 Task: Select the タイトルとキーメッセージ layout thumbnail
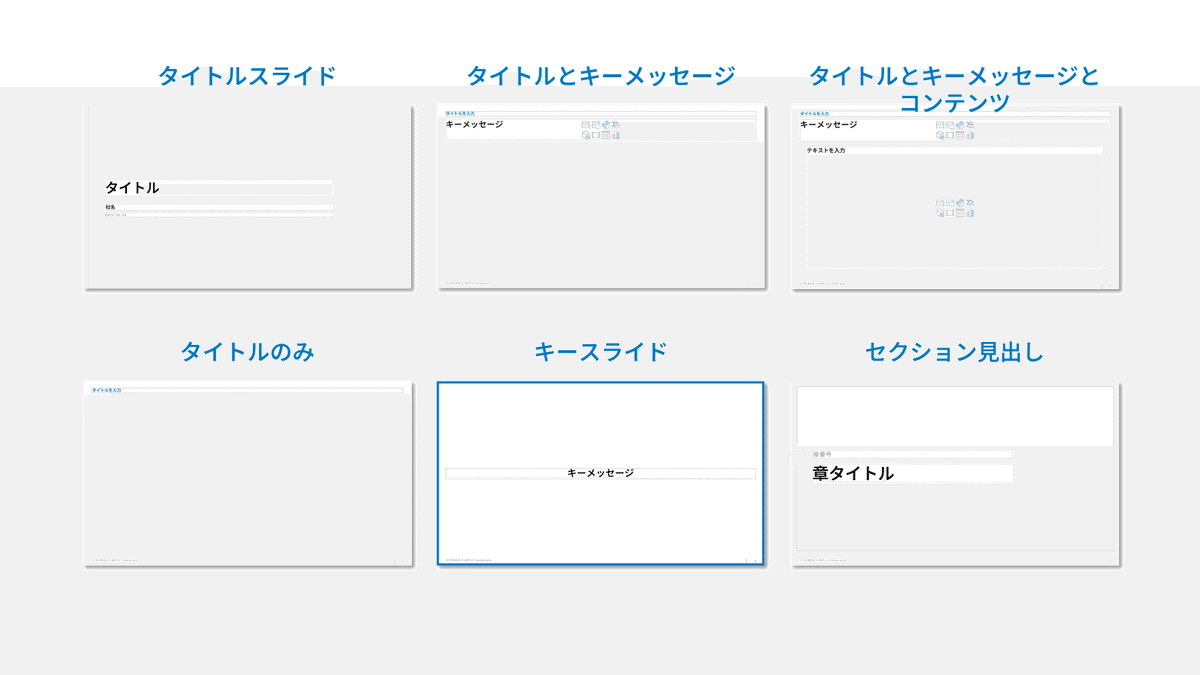602,197
